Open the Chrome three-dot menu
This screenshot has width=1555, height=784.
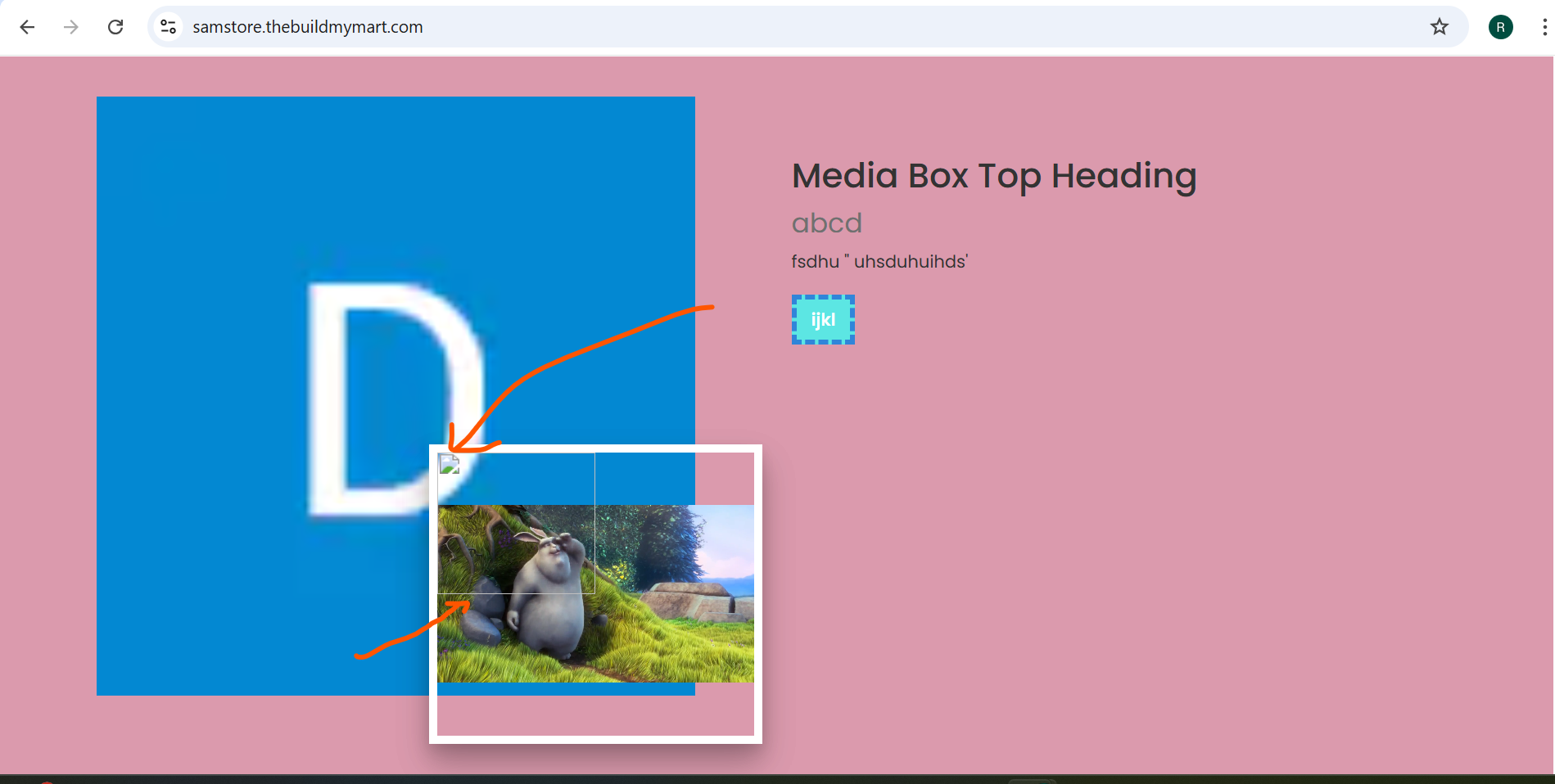coord(1544,27)
